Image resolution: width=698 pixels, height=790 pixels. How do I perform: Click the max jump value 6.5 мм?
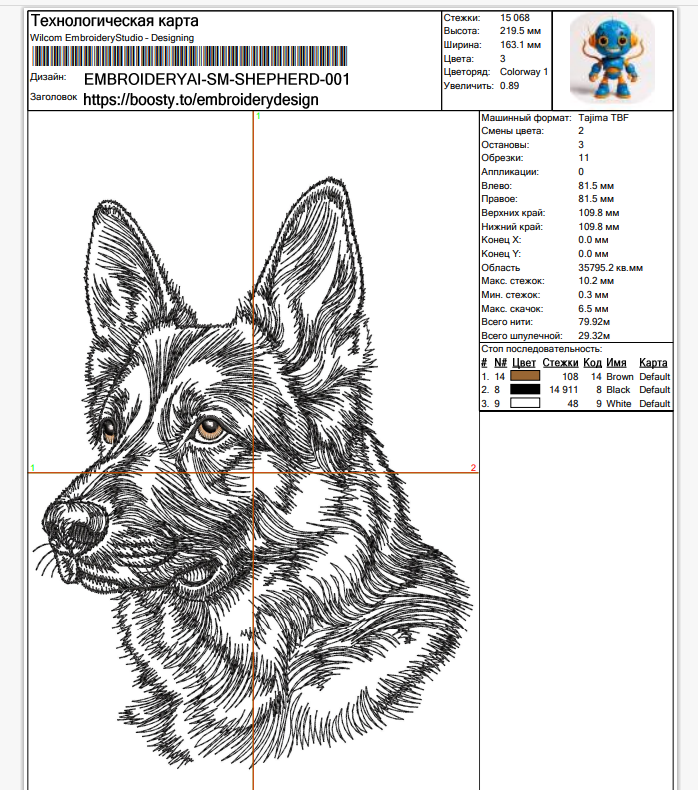click(x=593, y=309)
